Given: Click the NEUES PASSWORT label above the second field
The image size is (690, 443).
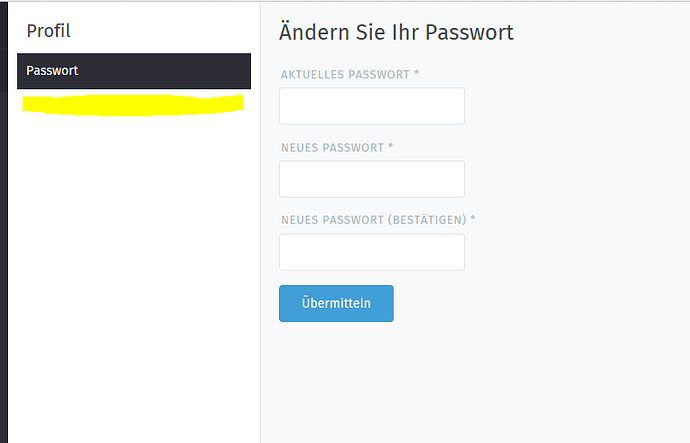Looking at the screenshot, I should click(333, 147).
